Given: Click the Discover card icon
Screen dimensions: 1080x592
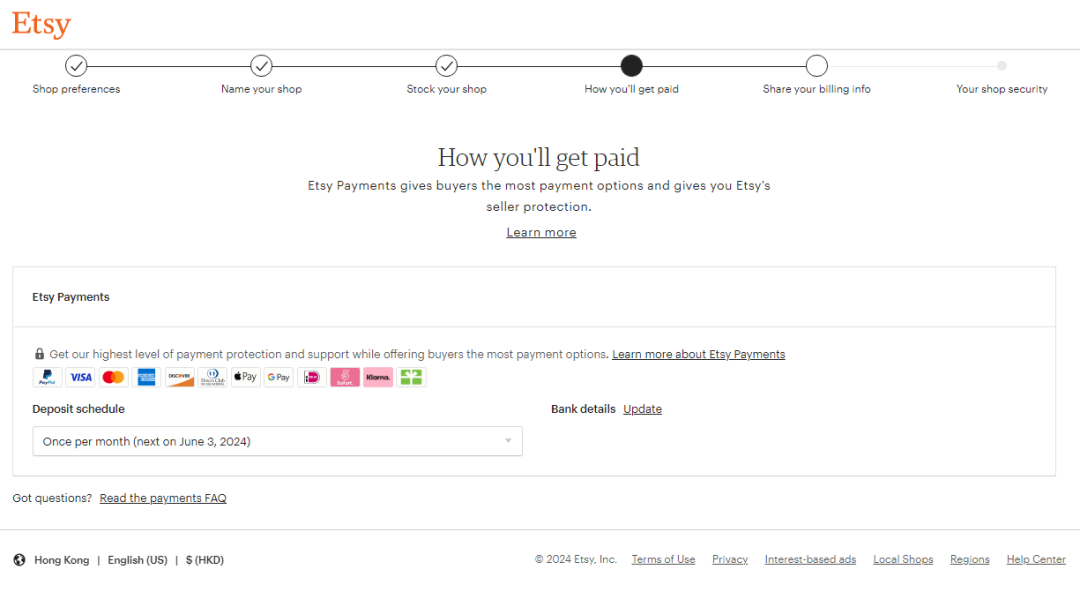Looking at the screenshot, I should [x=180, y=377].
